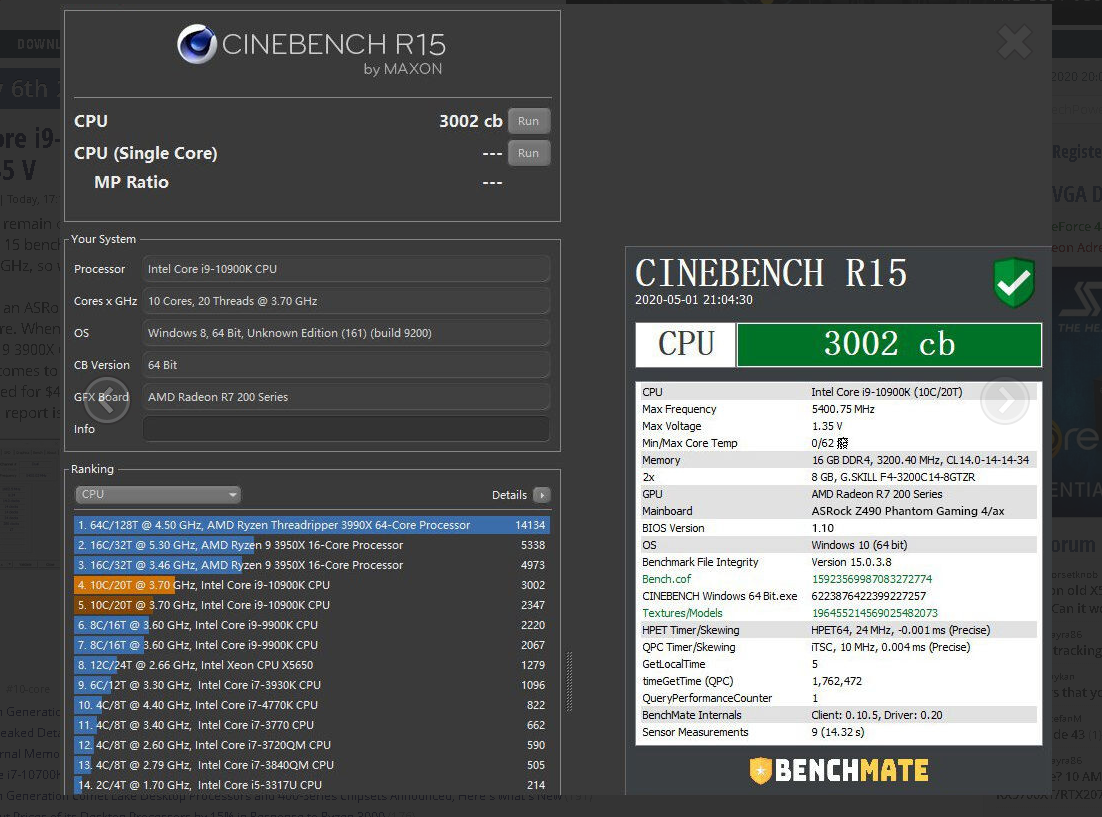This screenshot has height=817, width=1102.
Task: Click the DOWNLOAD nav item in the background
Action: (x=39, y=43)
